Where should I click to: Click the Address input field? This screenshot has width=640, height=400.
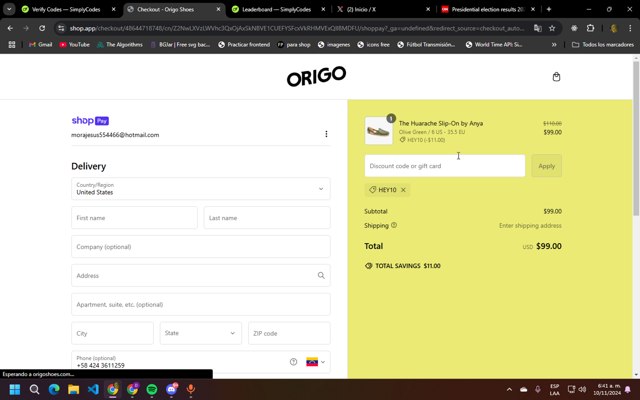[x=194, y=276]
